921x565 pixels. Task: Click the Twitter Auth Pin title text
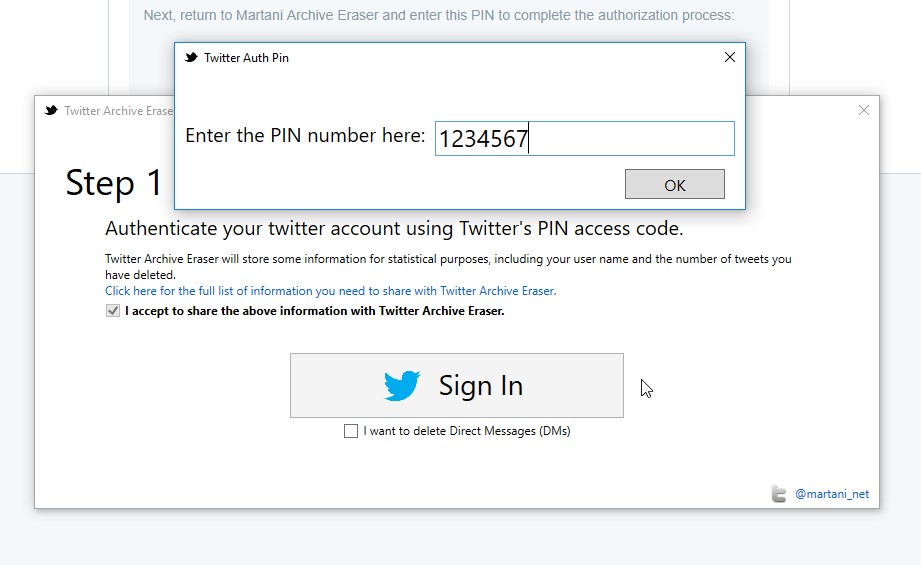(x=246, y=58)
